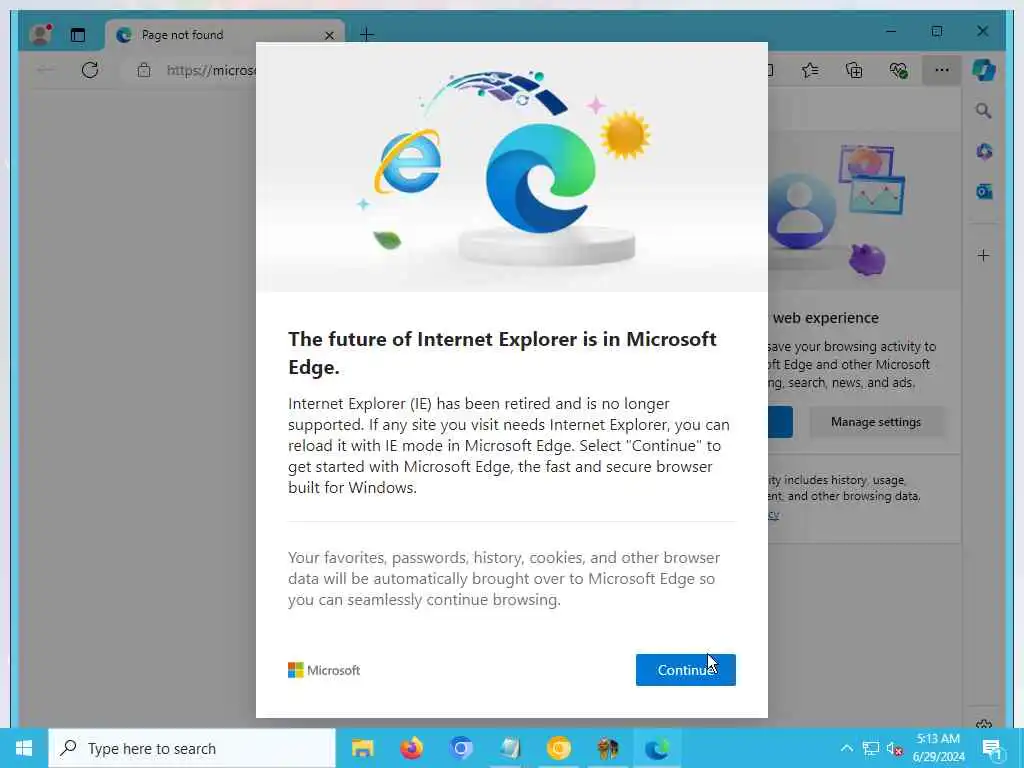Open Browser essentials heart icon
The image size is (1024, 768).
(x=899, y=70)
